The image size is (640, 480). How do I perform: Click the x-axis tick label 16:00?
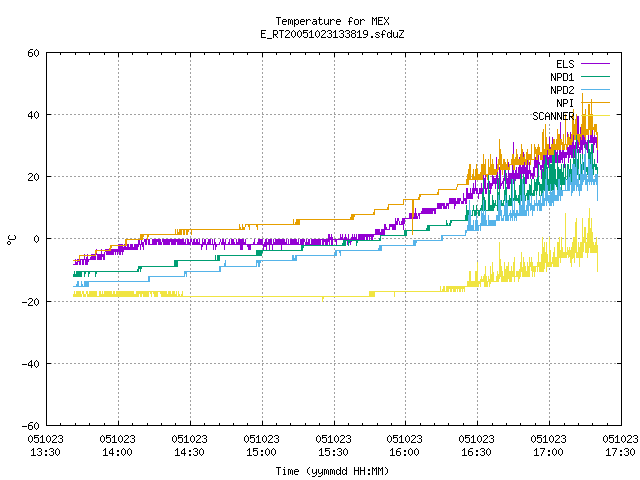click(404, 452)
